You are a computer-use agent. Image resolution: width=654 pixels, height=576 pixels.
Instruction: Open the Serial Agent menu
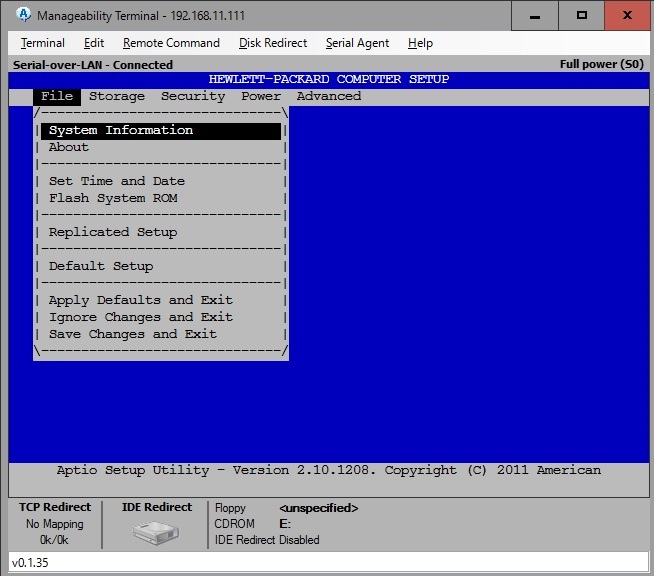357,43
